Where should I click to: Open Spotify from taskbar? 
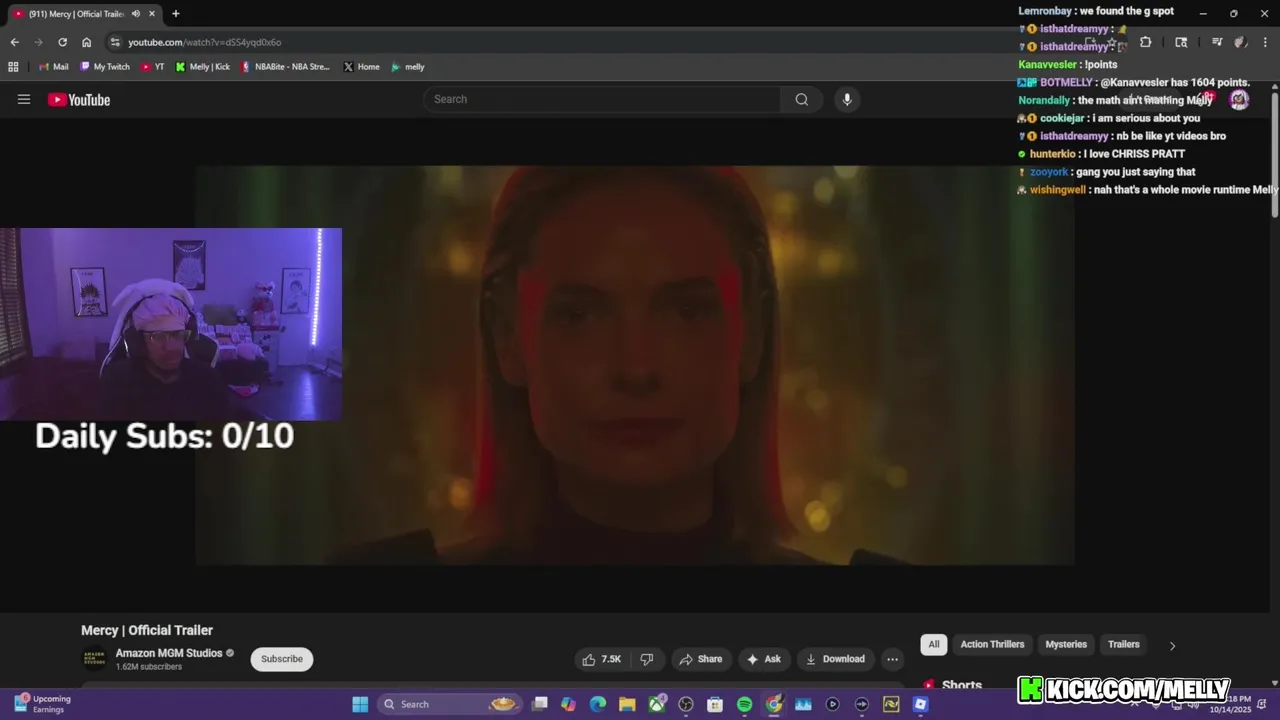tap(744, 704)
